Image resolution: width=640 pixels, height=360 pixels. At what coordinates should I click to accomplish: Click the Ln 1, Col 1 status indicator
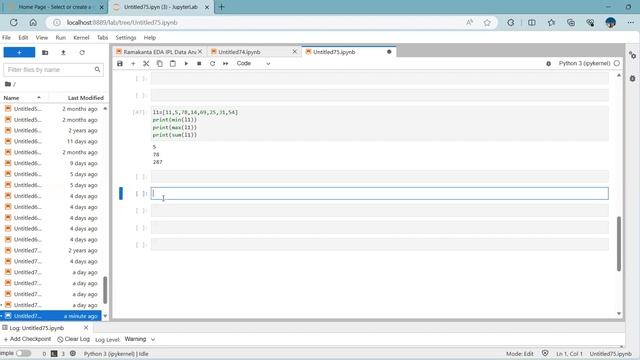(569, 354)
